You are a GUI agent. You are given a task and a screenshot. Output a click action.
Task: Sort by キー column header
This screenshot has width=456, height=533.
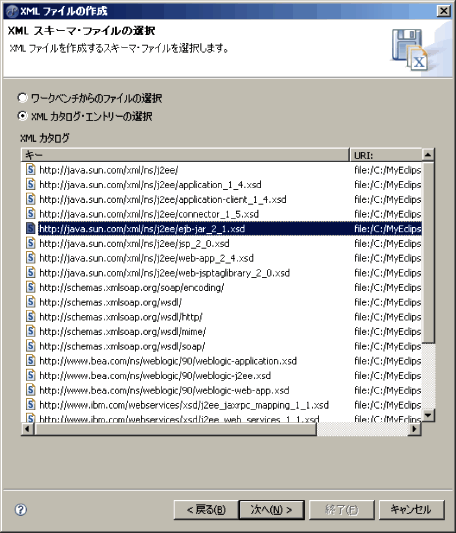click(185, 155)
